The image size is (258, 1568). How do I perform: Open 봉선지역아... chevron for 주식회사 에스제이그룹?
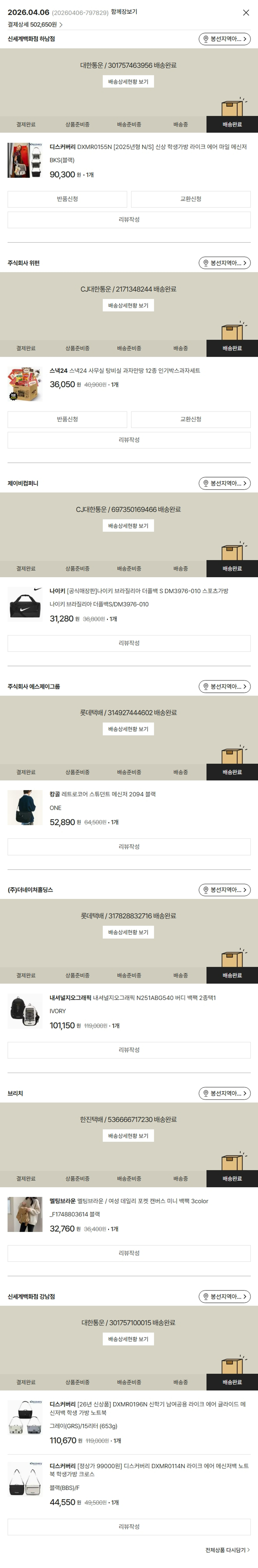(x=245, y=687)
